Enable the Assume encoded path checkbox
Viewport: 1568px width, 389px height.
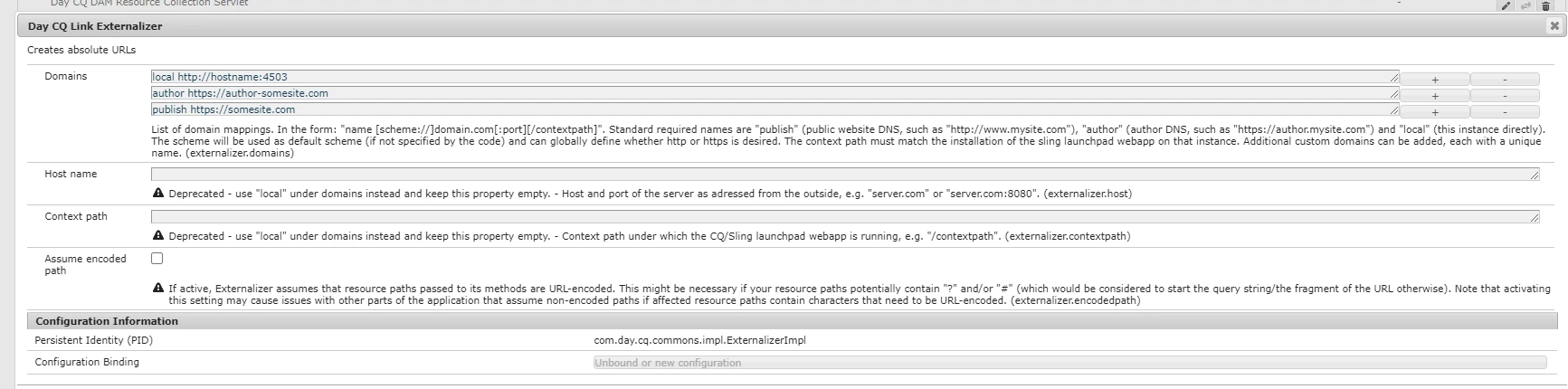157,259
